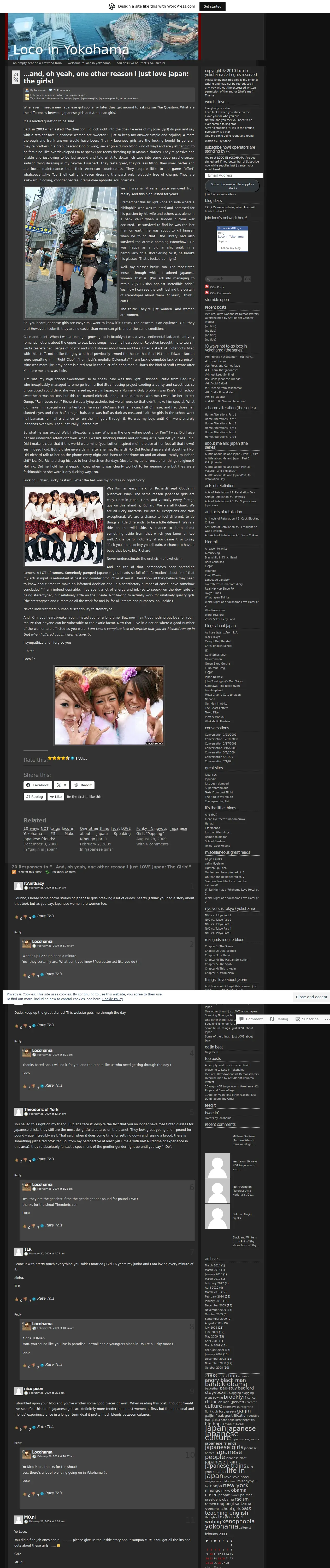Click the Reblog button under Share this
Image resolution: width=330 pixels, height=1568 pixels.
tap(35, 796)
